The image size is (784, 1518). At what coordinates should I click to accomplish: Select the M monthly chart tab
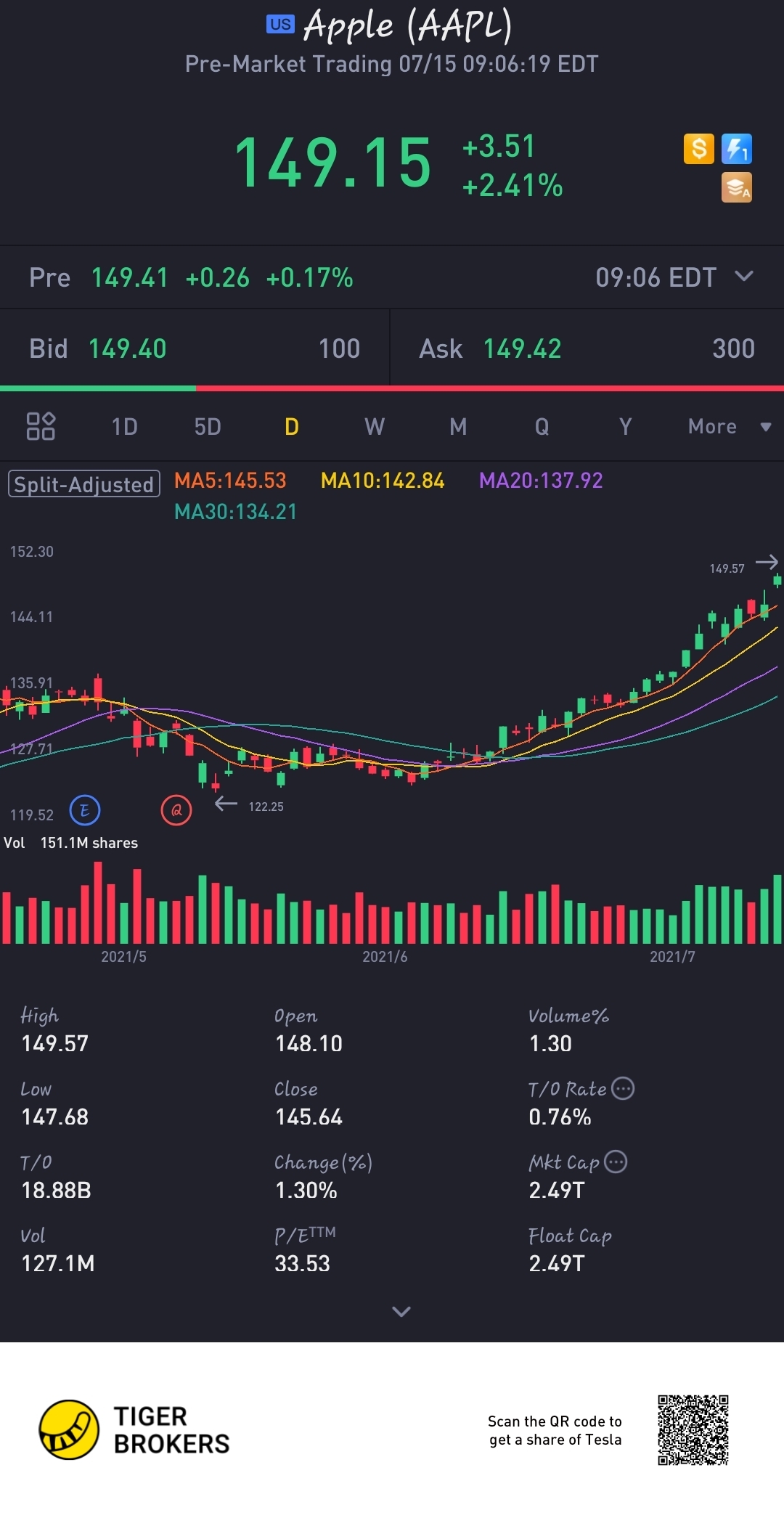click(x=458, y=426)
